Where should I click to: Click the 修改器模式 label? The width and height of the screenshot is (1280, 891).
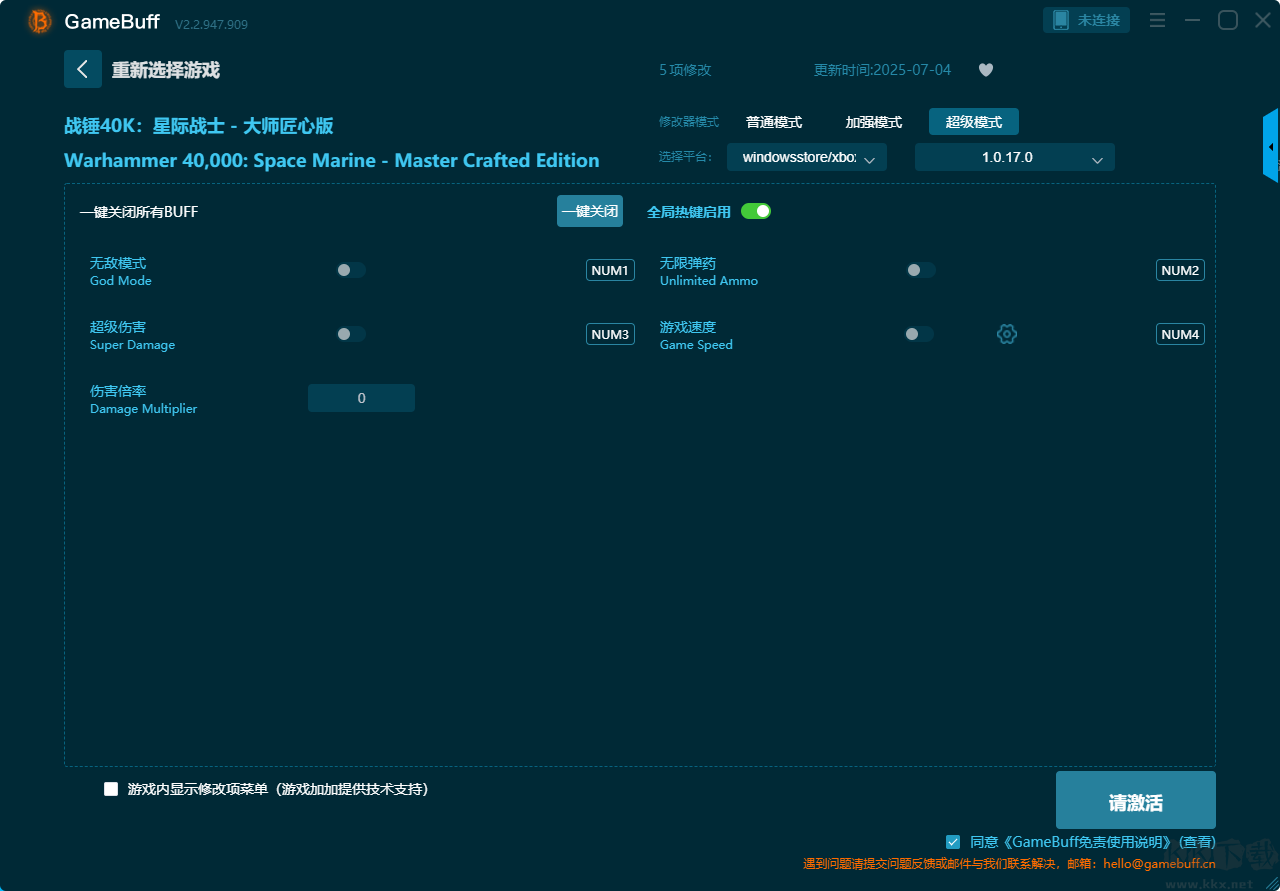689,122
